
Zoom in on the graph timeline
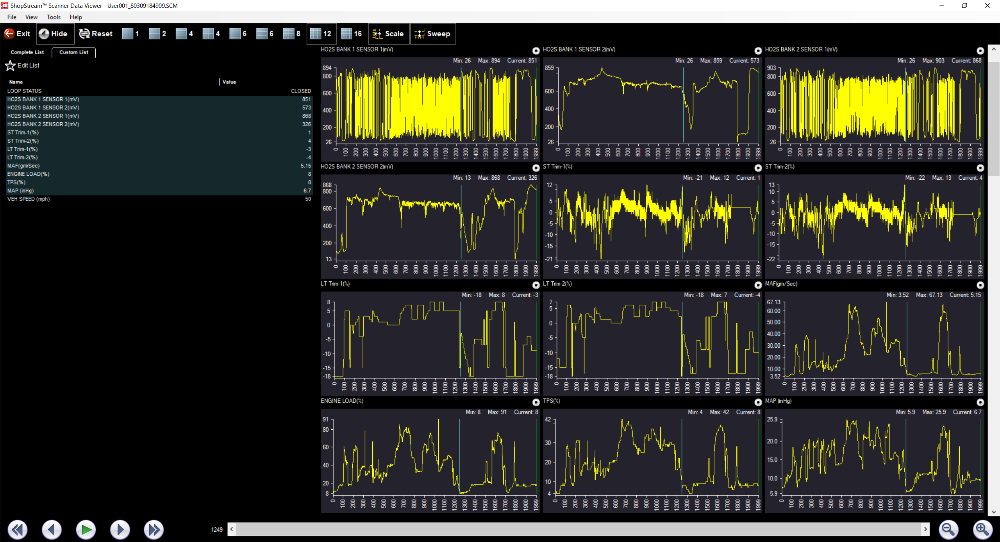(981, 528)
